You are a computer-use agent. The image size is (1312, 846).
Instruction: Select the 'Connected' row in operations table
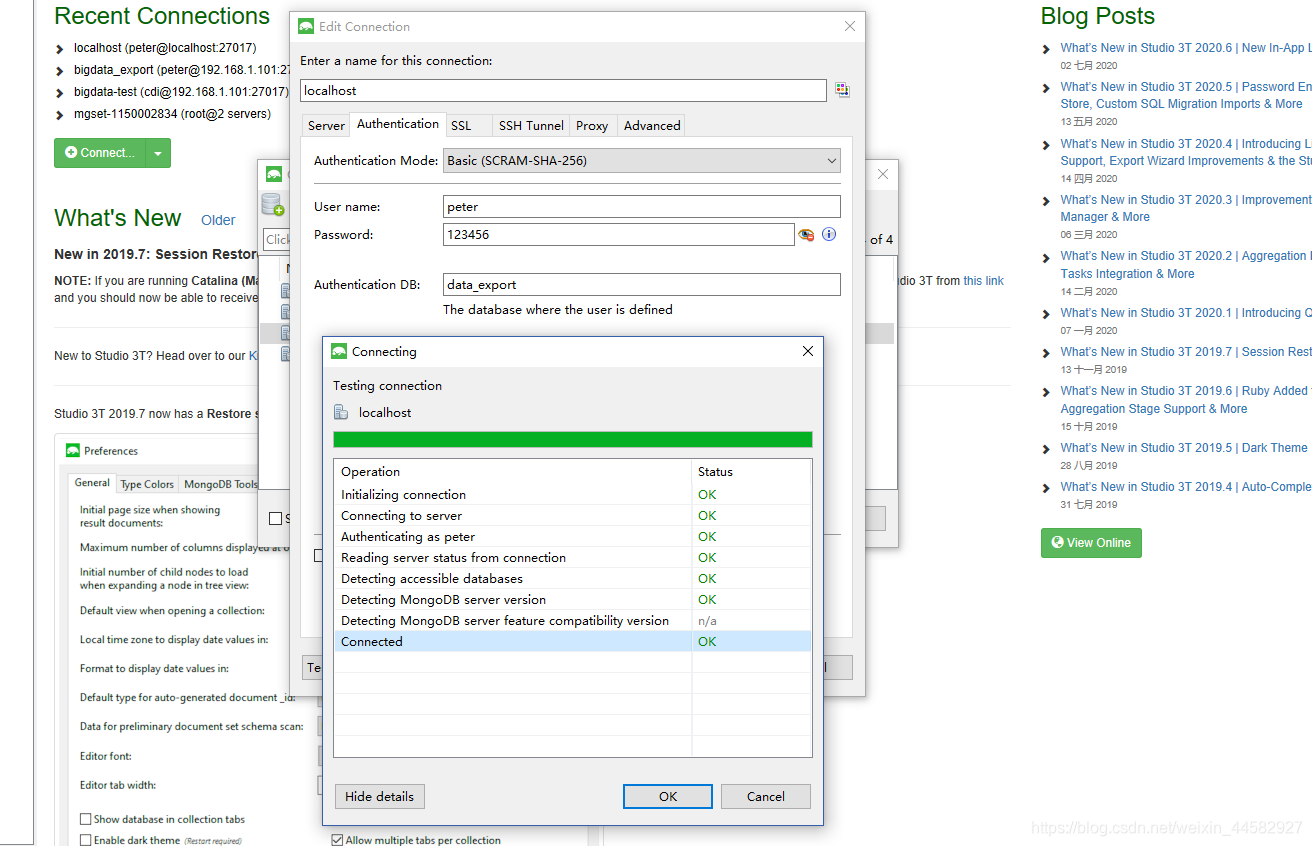tap(572, 642)
